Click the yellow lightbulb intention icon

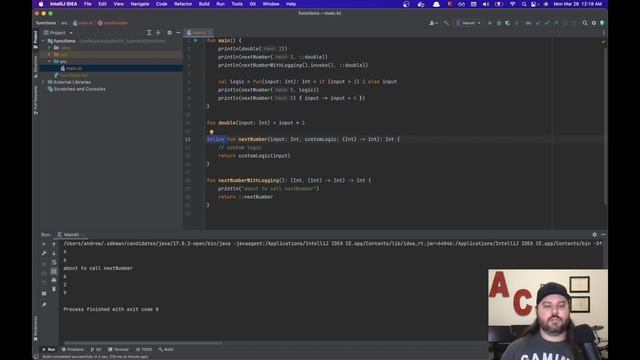(211, 132)
